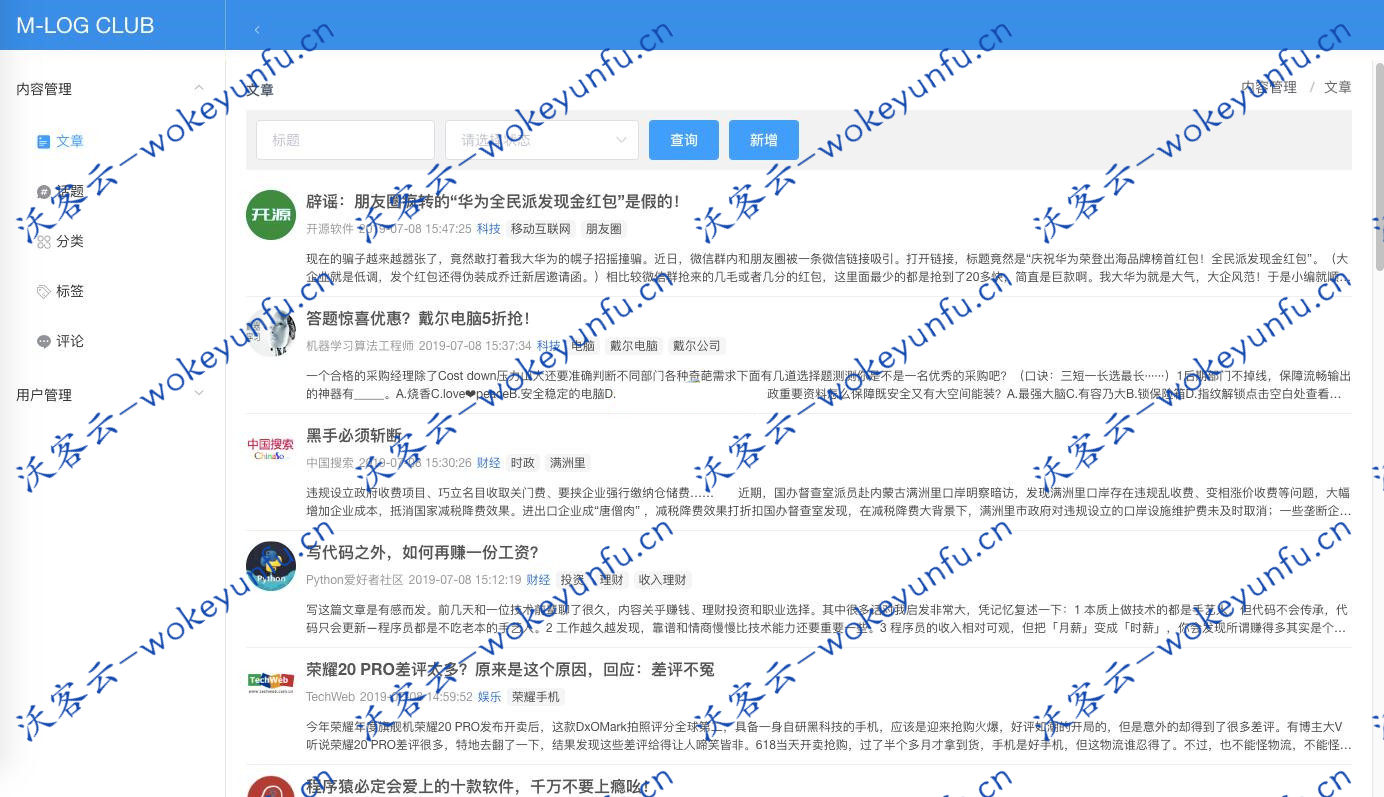
Task: Click 财经 category on the 写代码之外 article
Action: click(538, 580)
